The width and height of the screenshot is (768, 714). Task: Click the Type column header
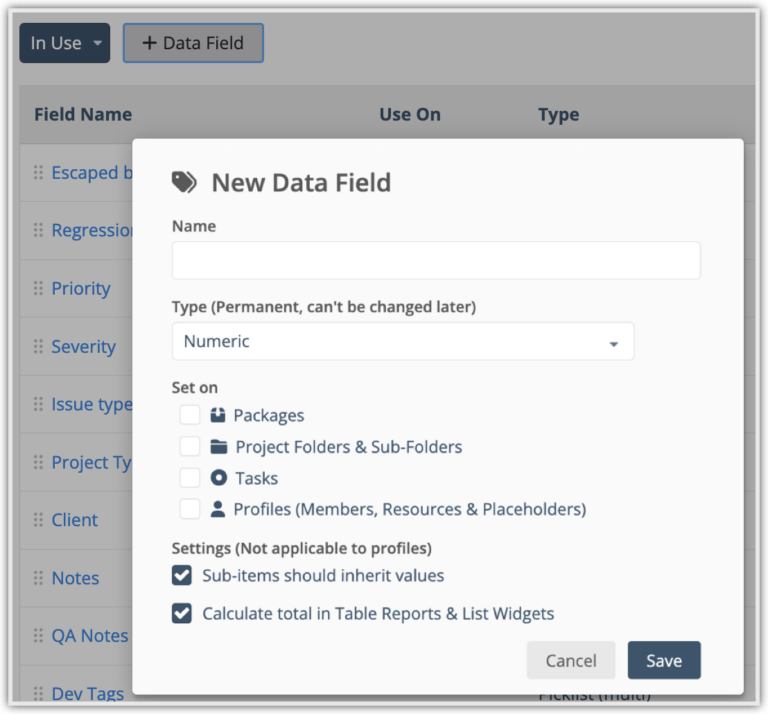558,114
